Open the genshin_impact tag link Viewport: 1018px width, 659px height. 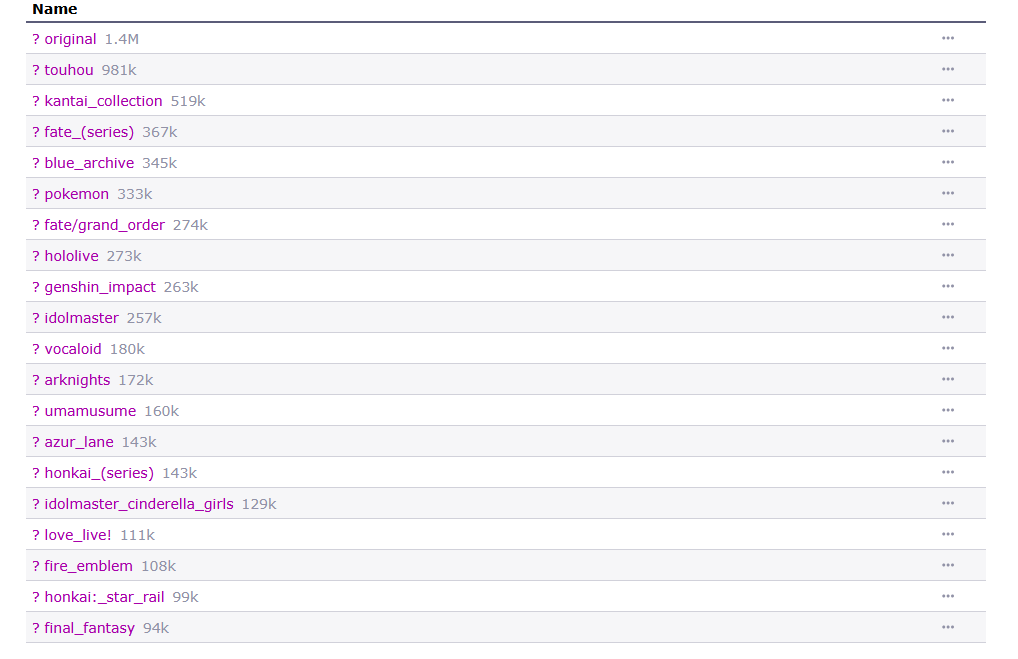click(x=100, y=287)
